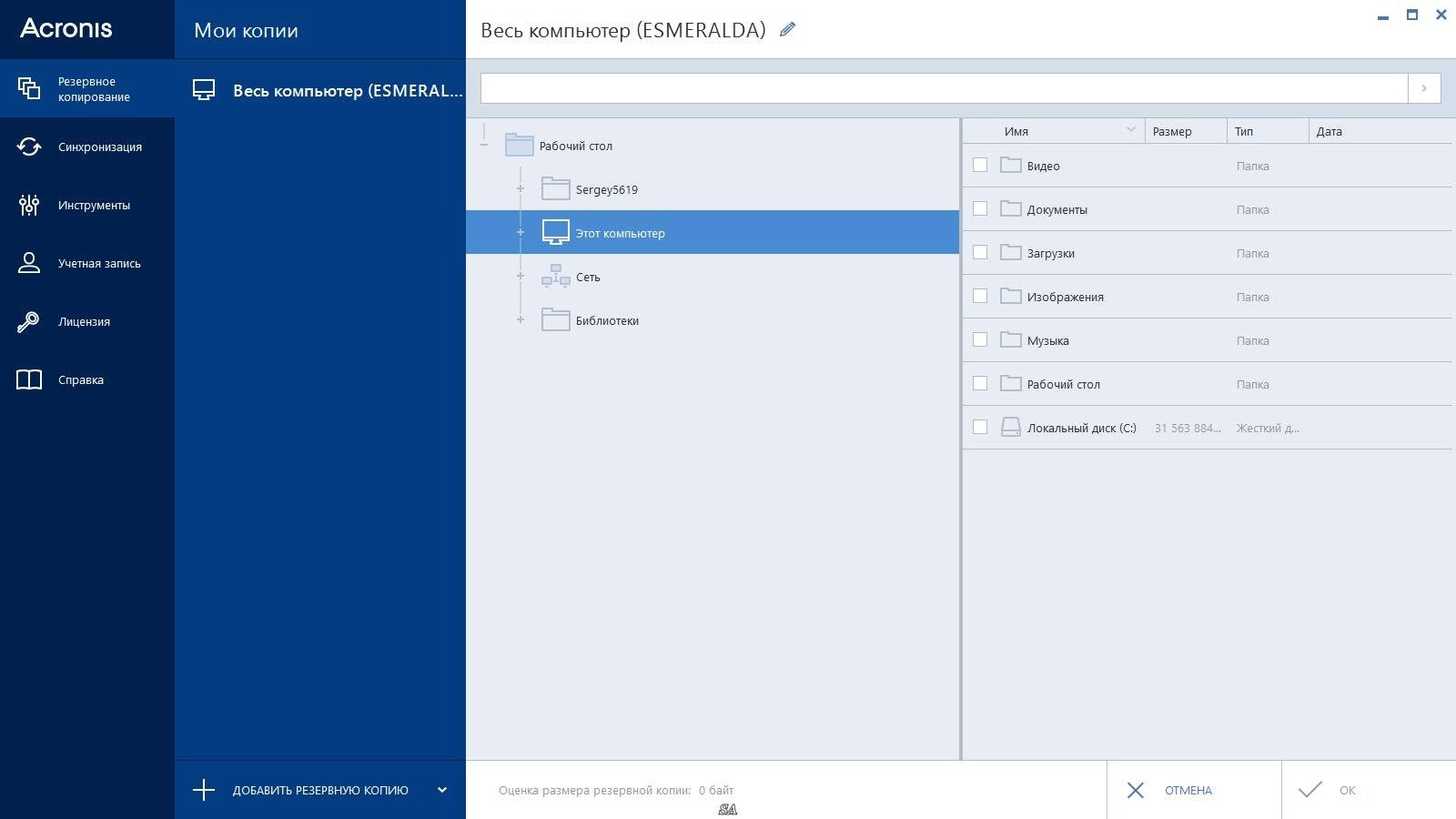Click the Рабочий стол folder icon in tree

[x=520, y=145]
